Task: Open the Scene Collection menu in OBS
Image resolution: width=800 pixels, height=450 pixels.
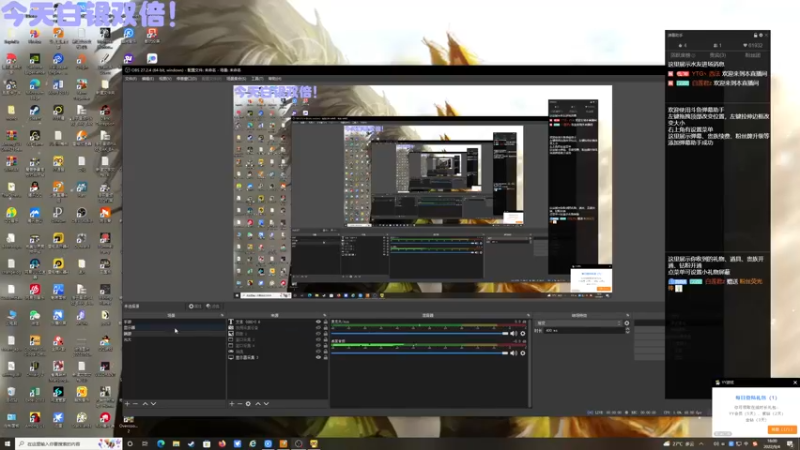Action: [236, 79]
